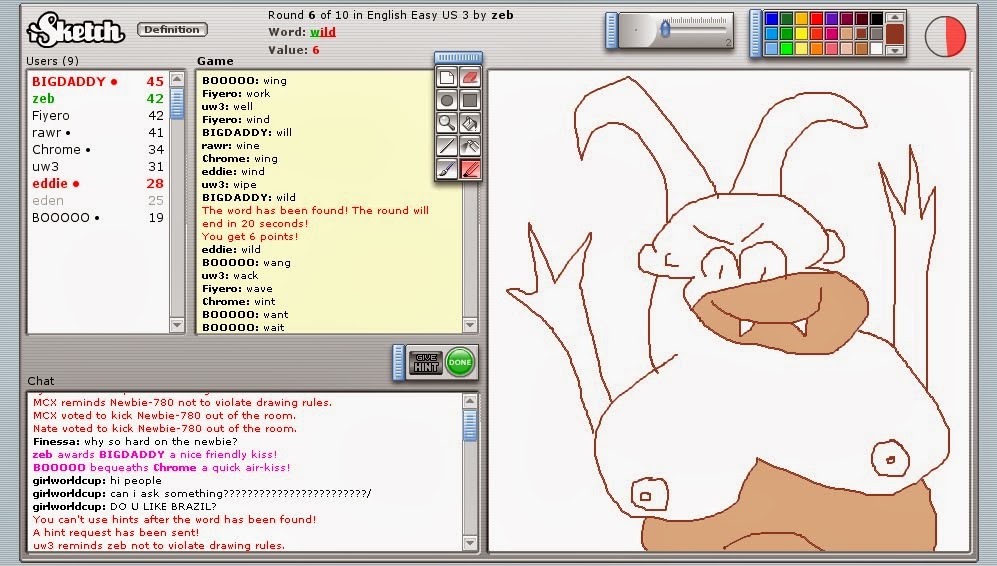Pick the white color swatch
This screenshot has width=997, height=566.
point(876,48)
